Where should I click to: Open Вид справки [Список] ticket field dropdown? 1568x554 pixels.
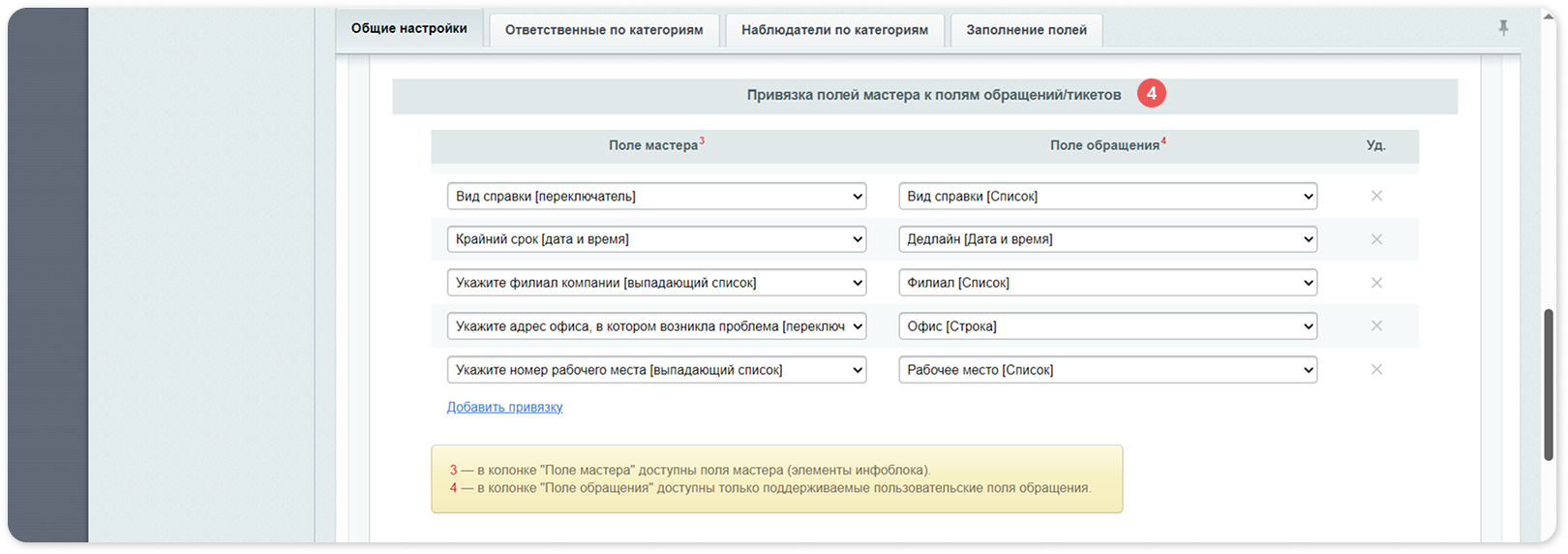1108,196
